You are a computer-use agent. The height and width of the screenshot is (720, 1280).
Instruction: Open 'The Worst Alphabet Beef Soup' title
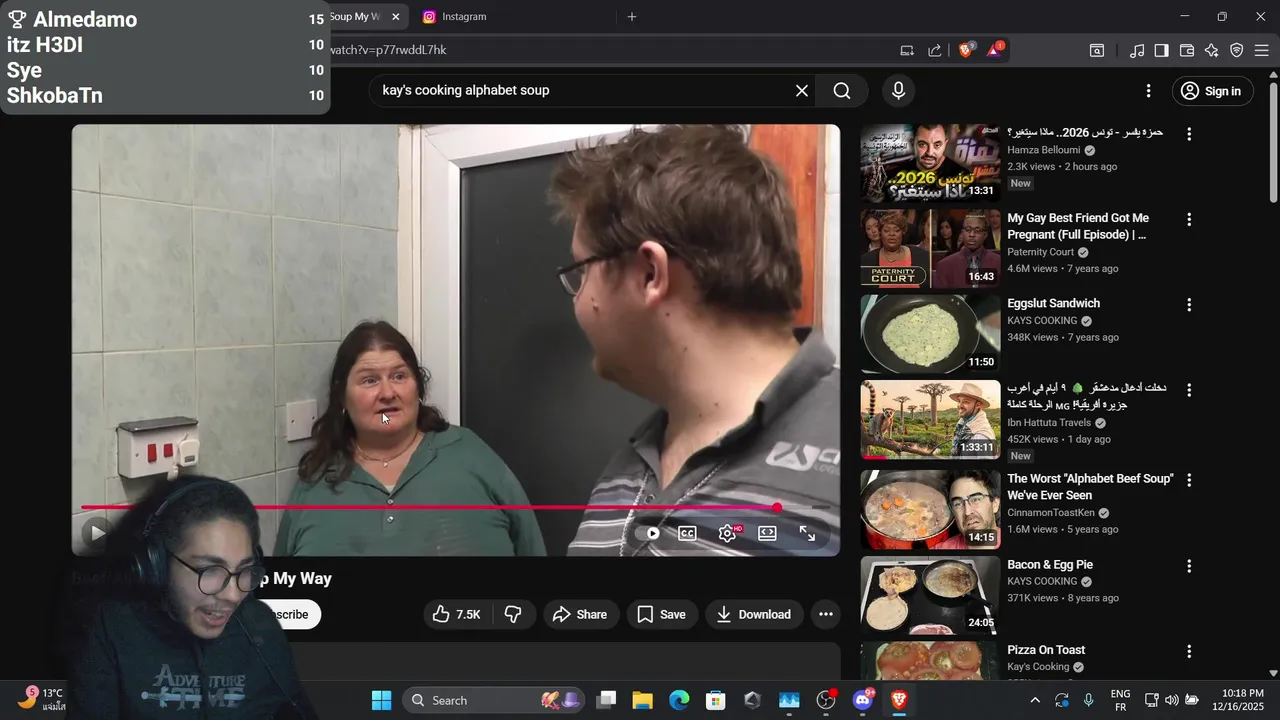1090,487
